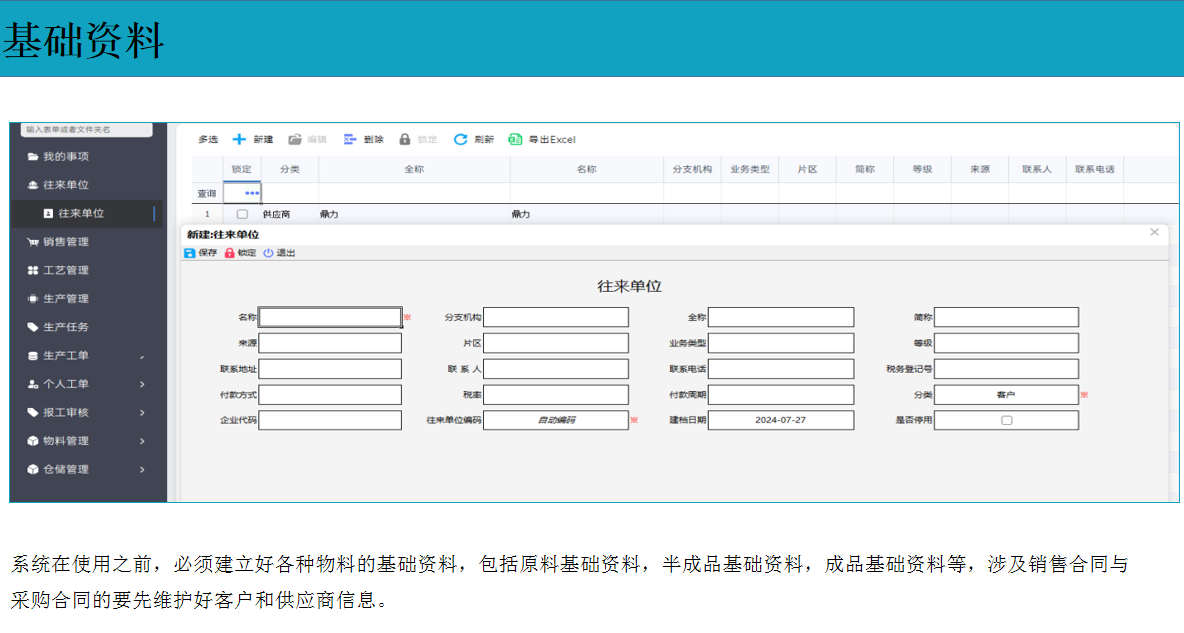Click the 导出Excel icon

(x=515, y=139)
